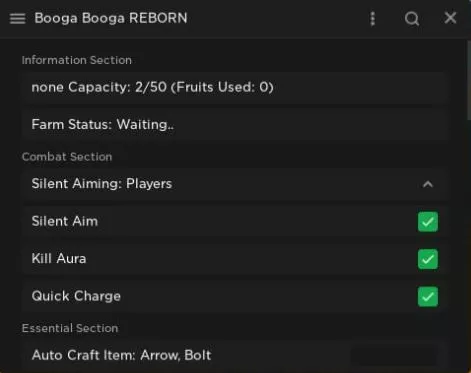Open the Silent Aiming: Players dropdown
Image resolution: width=471 pixels, height=373 pixels.
[235, 184]
